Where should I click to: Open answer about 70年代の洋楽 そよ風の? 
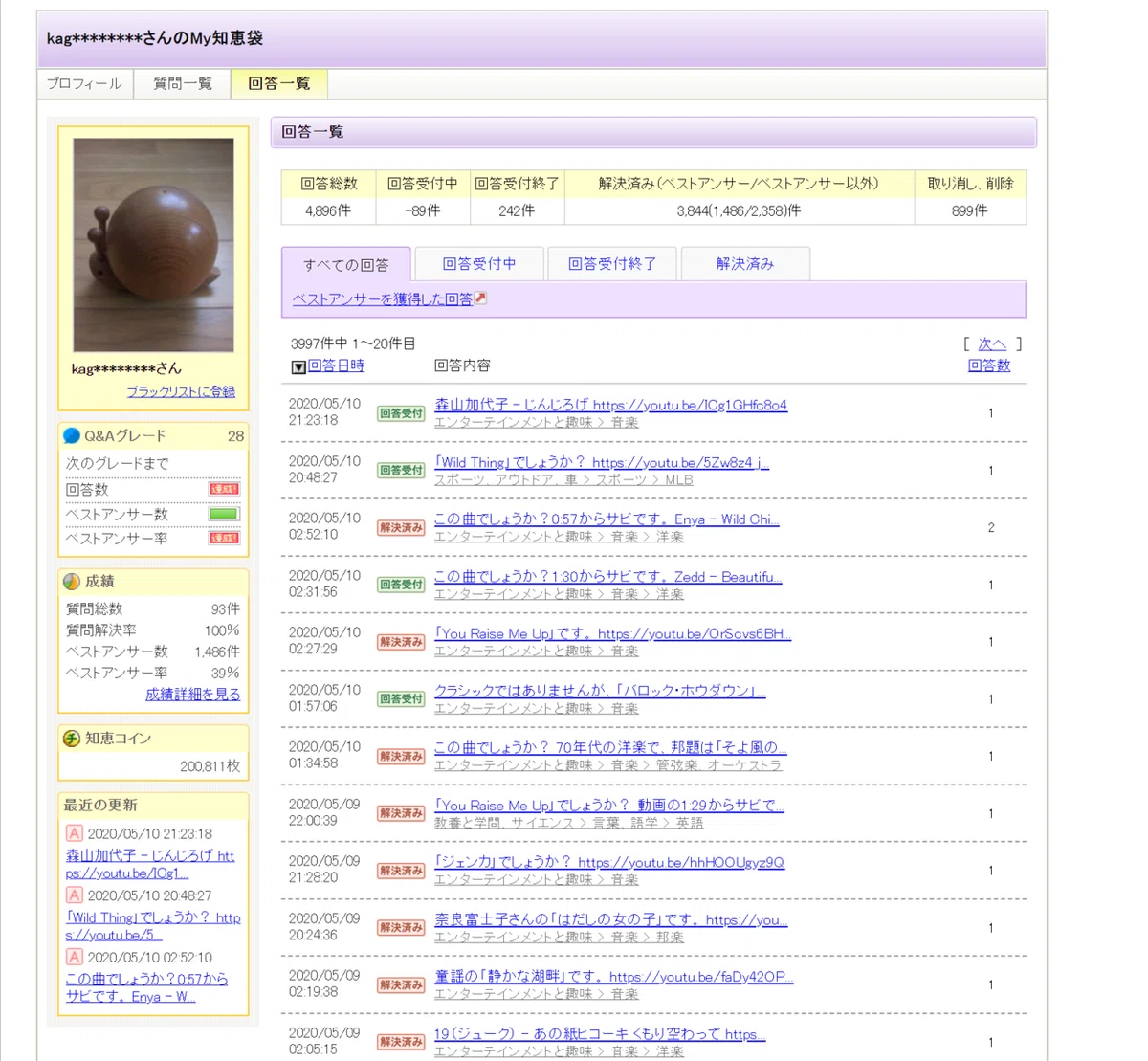609,748
